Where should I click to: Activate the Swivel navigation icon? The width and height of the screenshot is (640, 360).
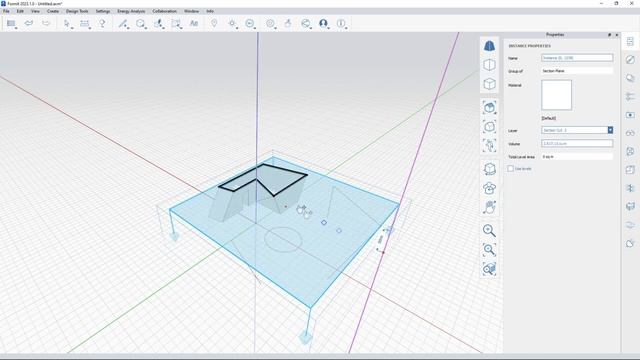coord(489,188)
